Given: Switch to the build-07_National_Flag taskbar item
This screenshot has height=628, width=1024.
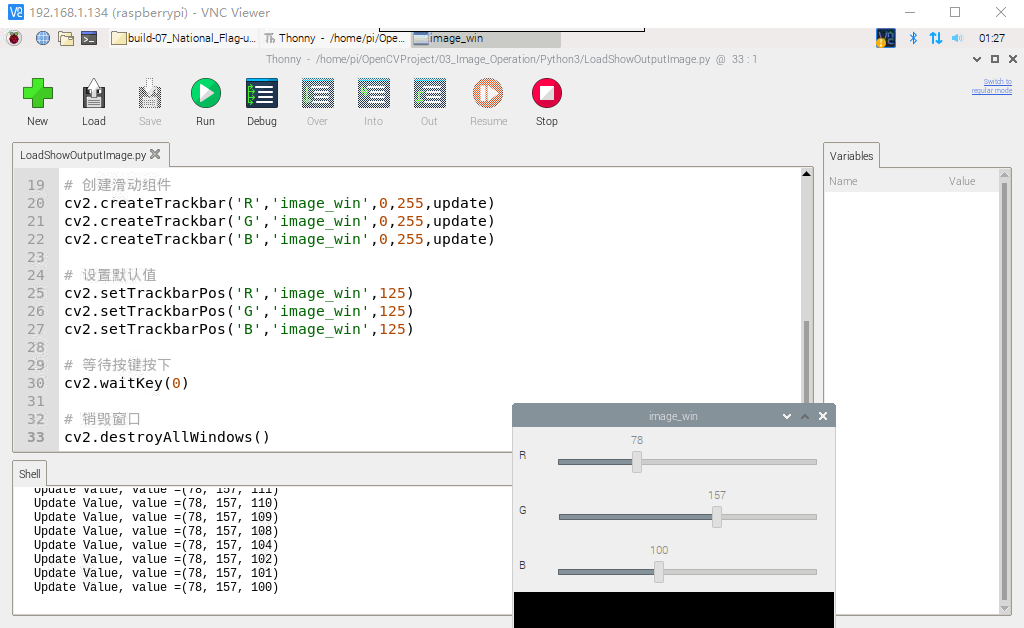Looking at the screenshot, I should (184, 39).
